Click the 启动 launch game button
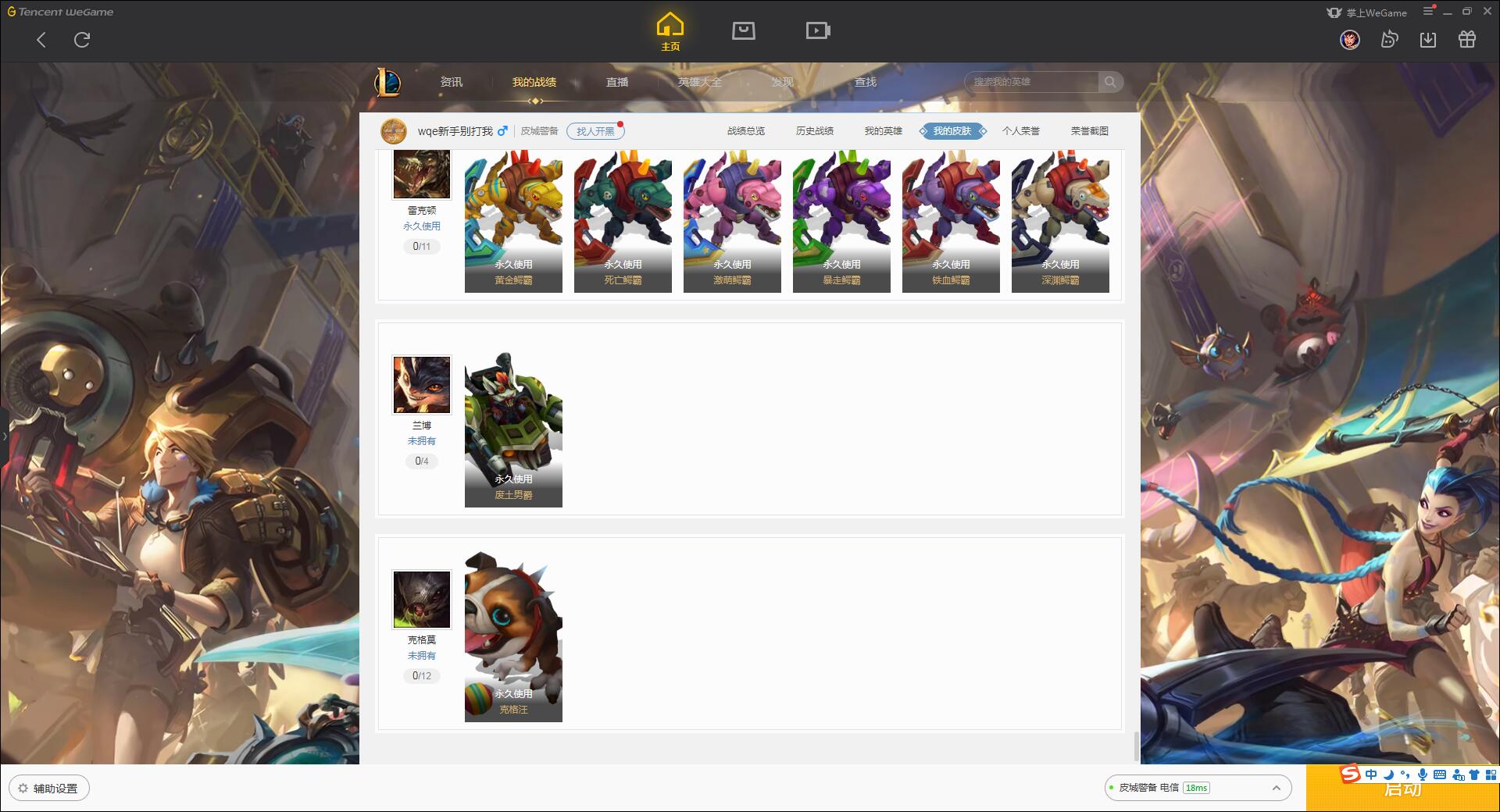This screenshot has height=812, width=1500. tap(1402, 789)
